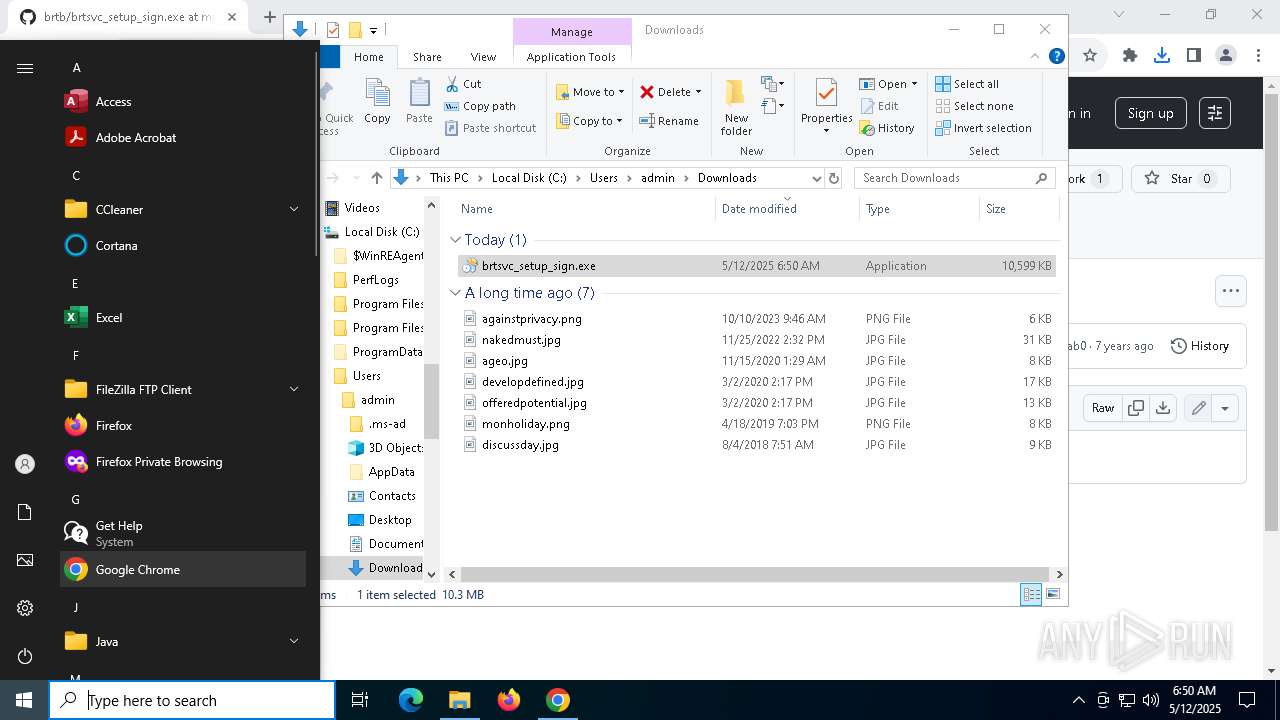Viewport: 1280px width, 720px height.
Task: Open Properties from the ribbon
Action: [x=826, y=105]
